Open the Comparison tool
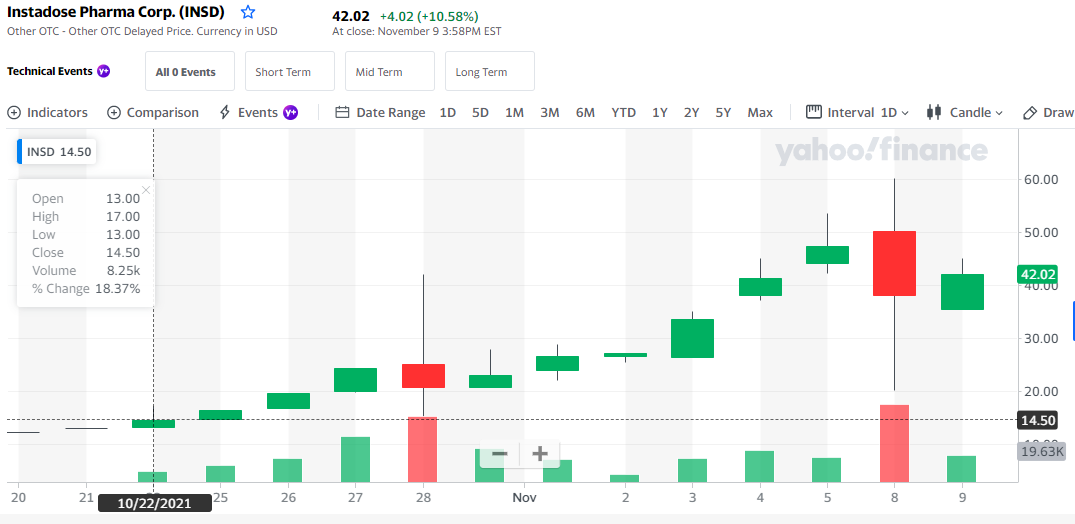 (x=153, y=112)
